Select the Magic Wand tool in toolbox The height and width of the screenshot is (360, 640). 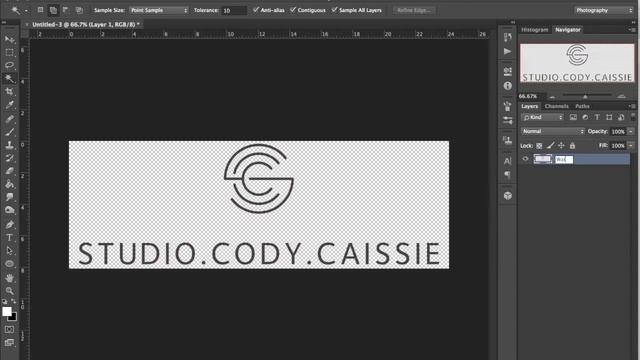9,78
